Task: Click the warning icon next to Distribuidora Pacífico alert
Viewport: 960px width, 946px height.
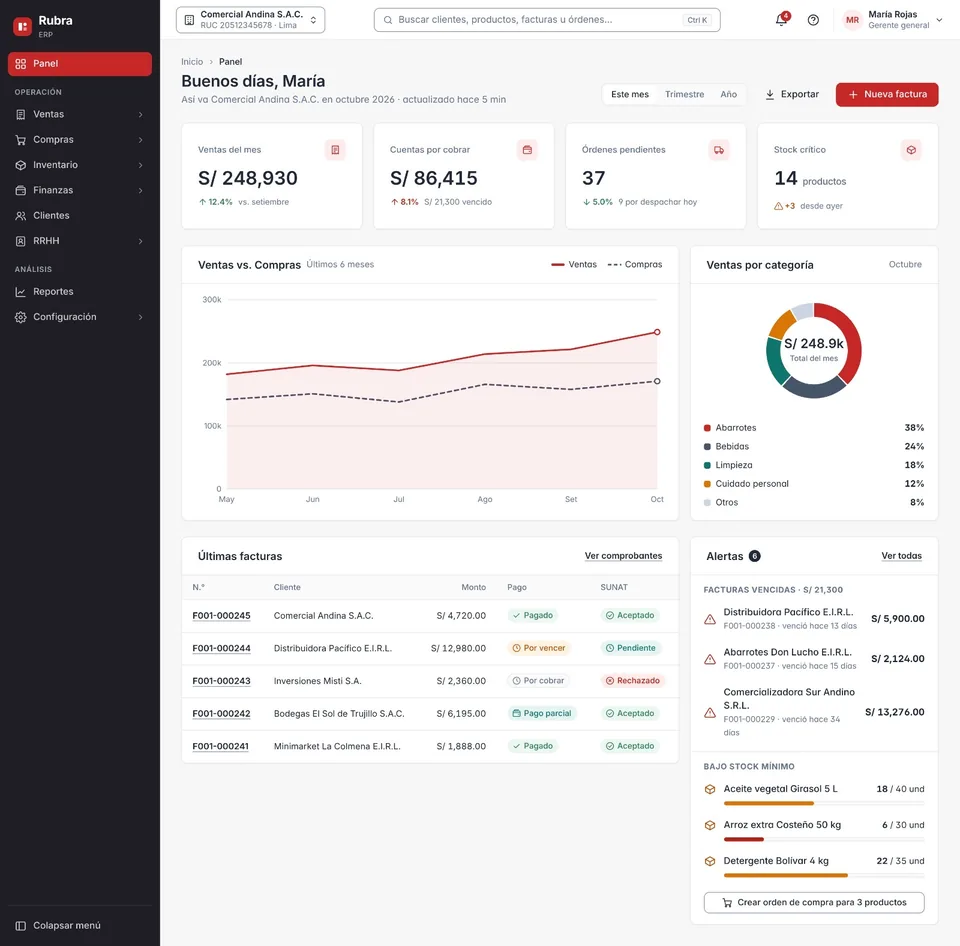Action: (x=710, y=619)
